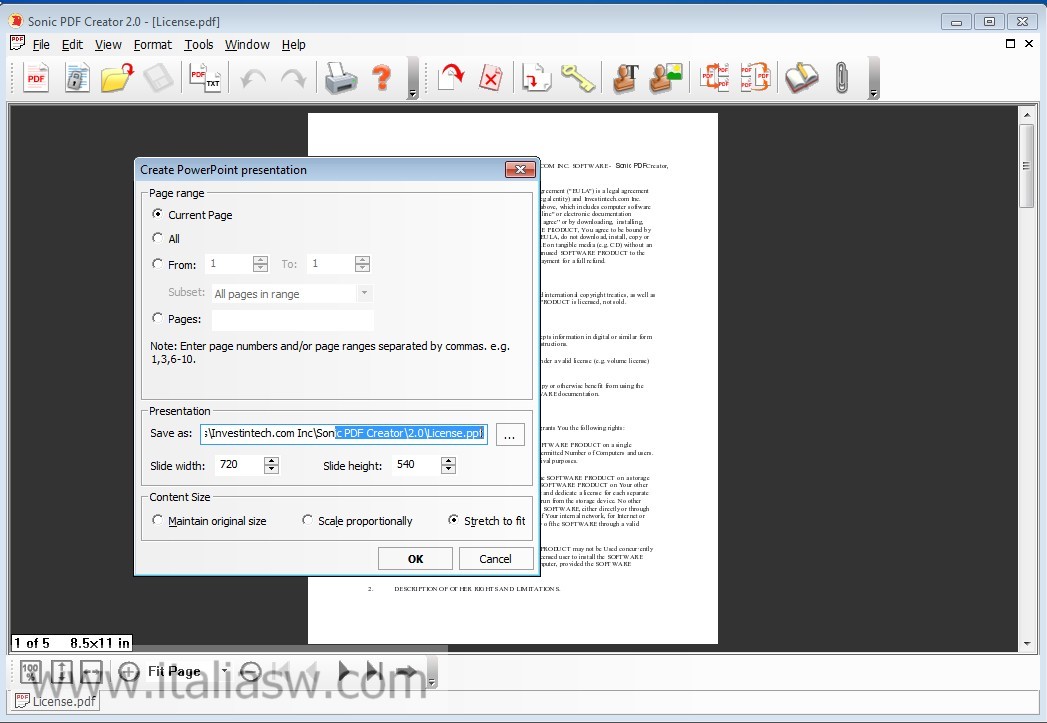Open the View menu
This screenshot has width=1047, height=723.
[108, 45]
